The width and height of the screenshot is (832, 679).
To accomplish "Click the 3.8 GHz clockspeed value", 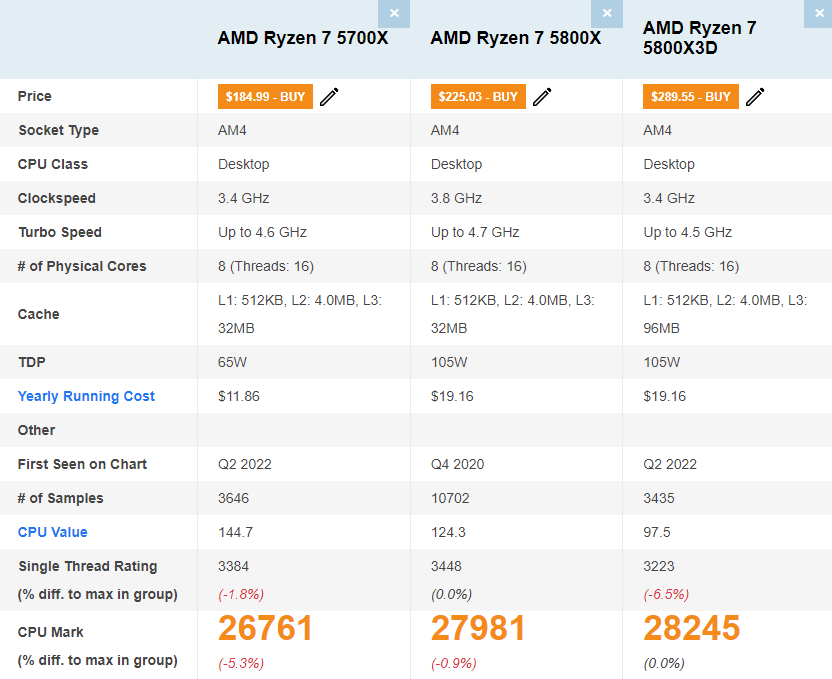I will coord(456,198).
